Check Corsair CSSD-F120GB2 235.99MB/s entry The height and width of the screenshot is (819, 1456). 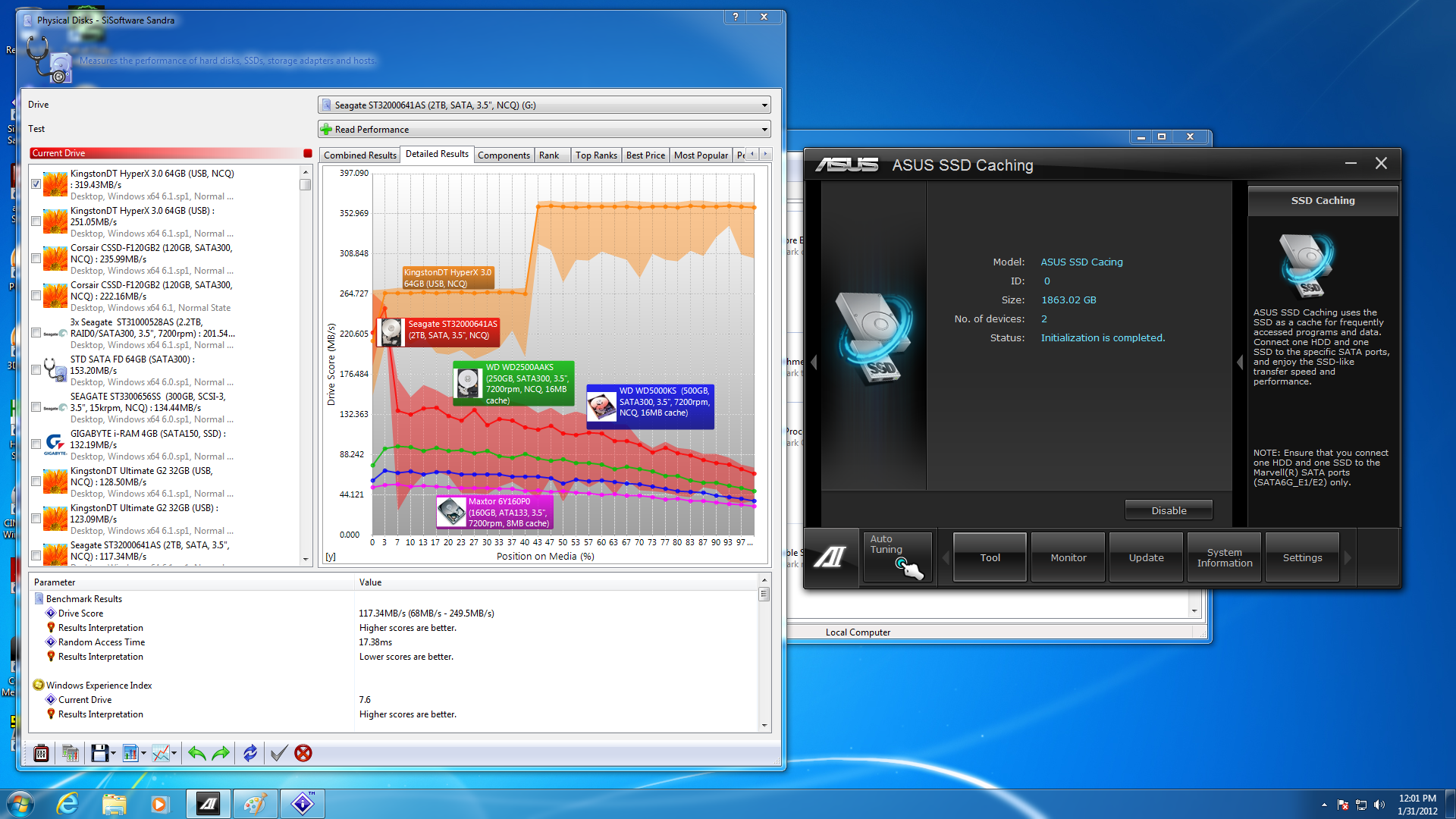tap(36, 259)
